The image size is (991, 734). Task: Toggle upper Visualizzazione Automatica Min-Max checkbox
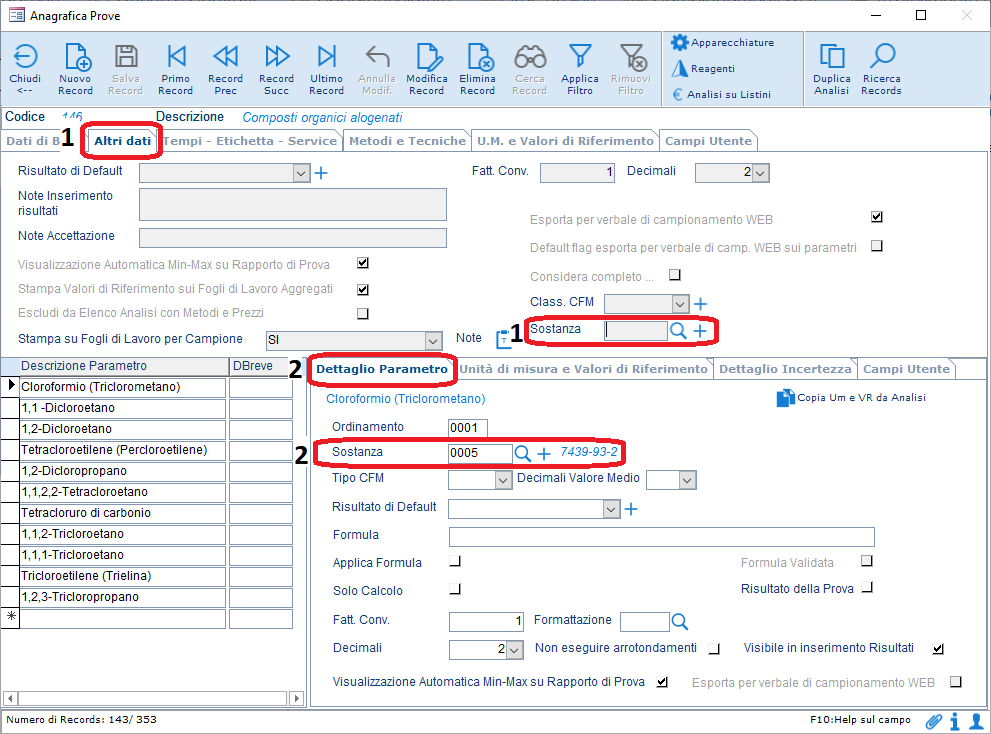tap(363, 263)
